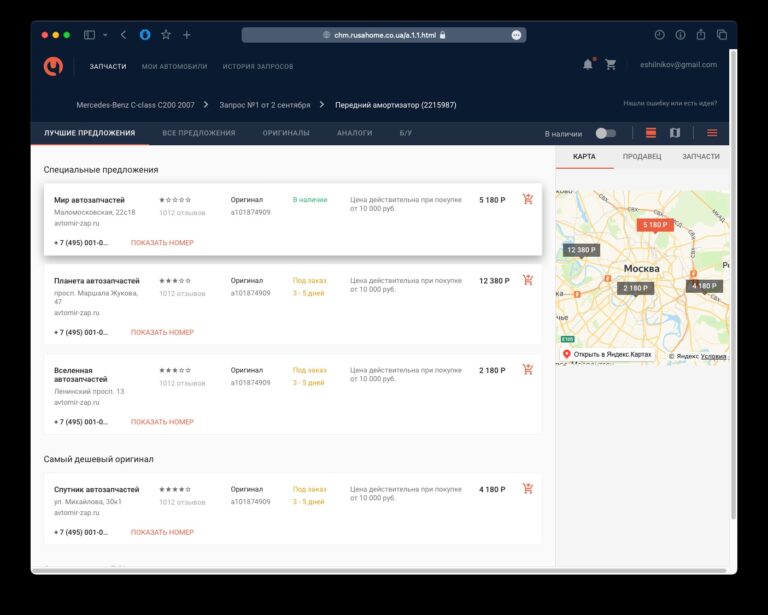Click the В наличии status text
This screenshot has width=768, height=615.
310,200
